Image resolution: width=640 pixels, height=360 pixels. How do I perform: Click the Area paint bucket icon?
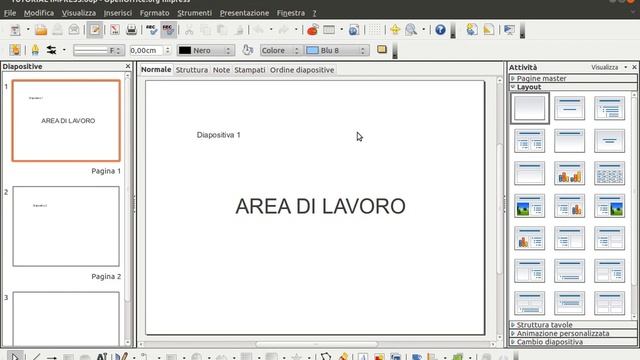click(247, 50)
